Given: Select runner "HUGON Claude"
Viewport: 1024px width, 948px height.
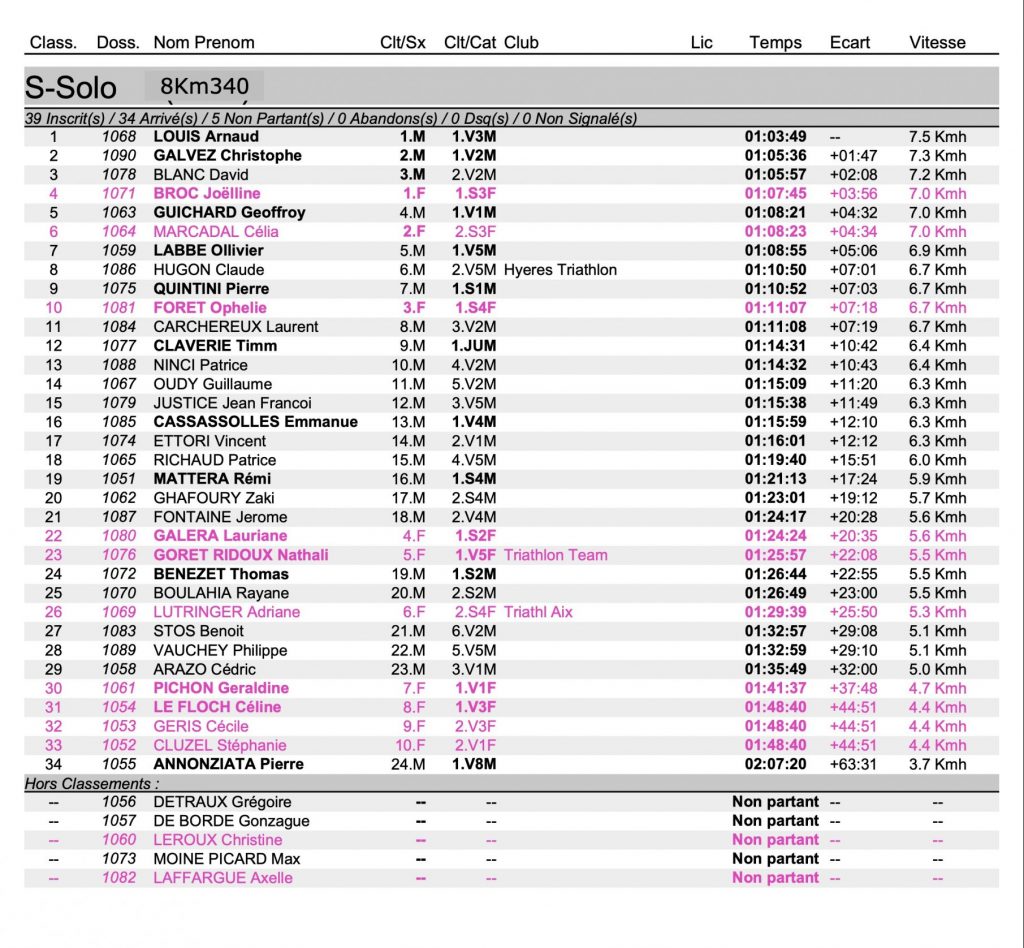Looking at the screenshot, I should point(208,270).
